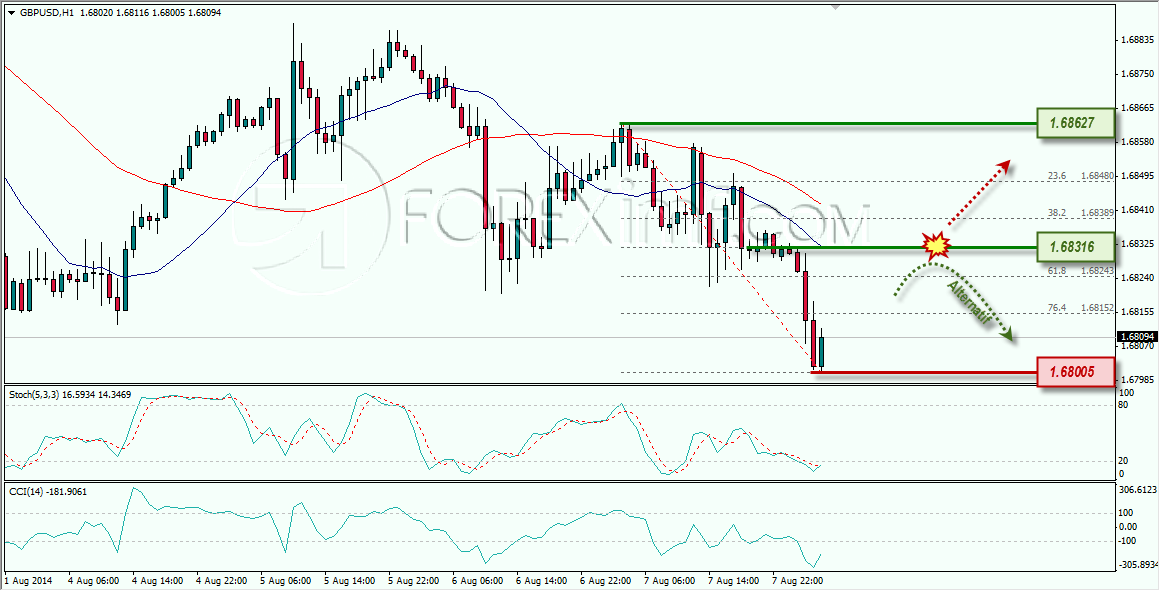Click the 7 Aug 06:00 time label
This screenshot has height=591, width=1160.
[672, 580]
